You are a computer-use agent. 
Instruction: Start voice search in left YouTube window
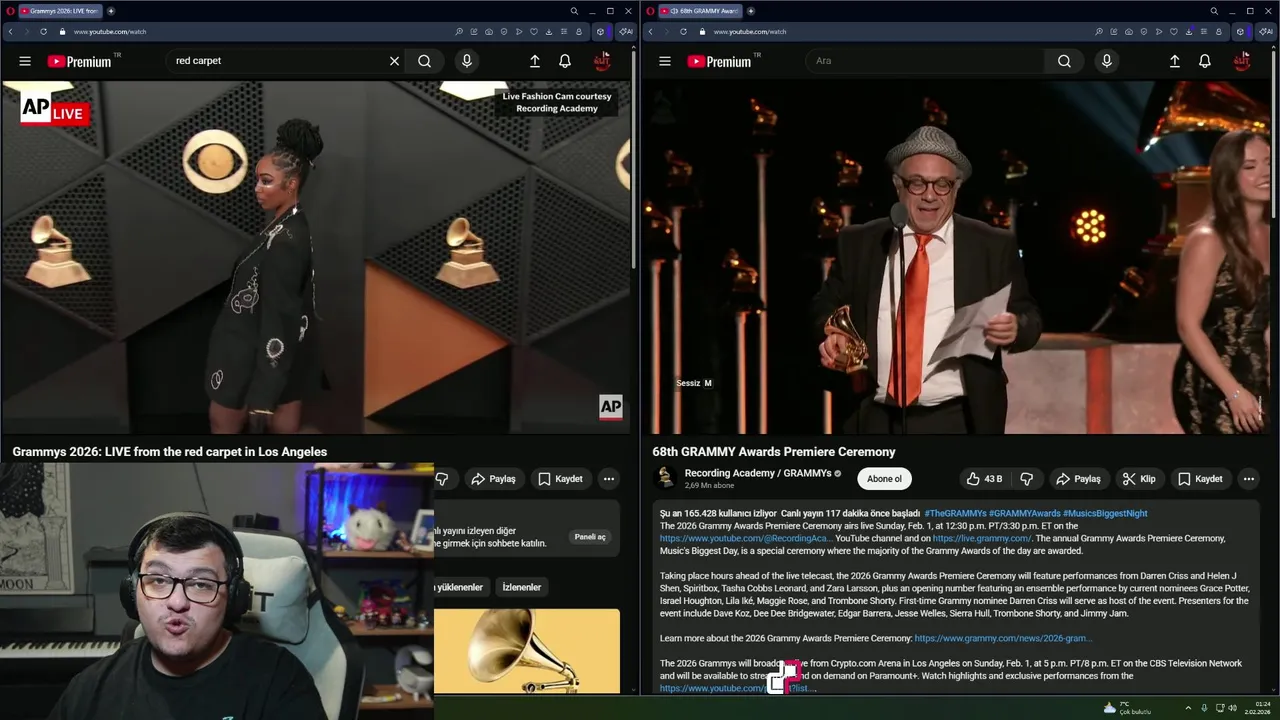point(466,61)
